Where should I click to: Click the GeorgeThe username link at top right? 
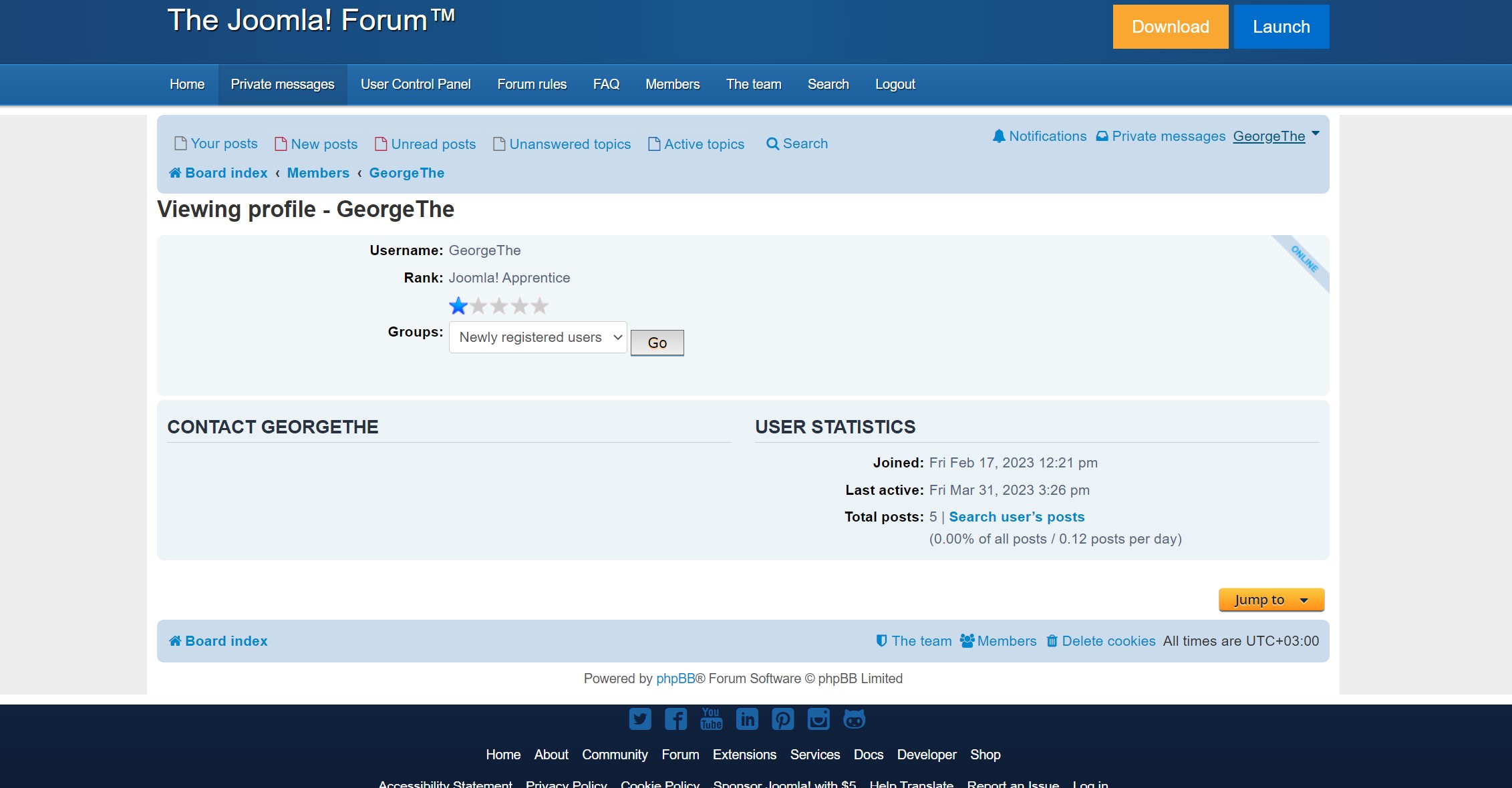(1269, 136)
